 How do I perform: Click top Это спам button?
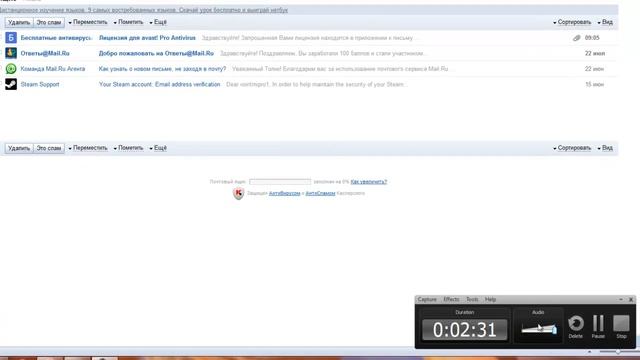click(x=49, y=22)
